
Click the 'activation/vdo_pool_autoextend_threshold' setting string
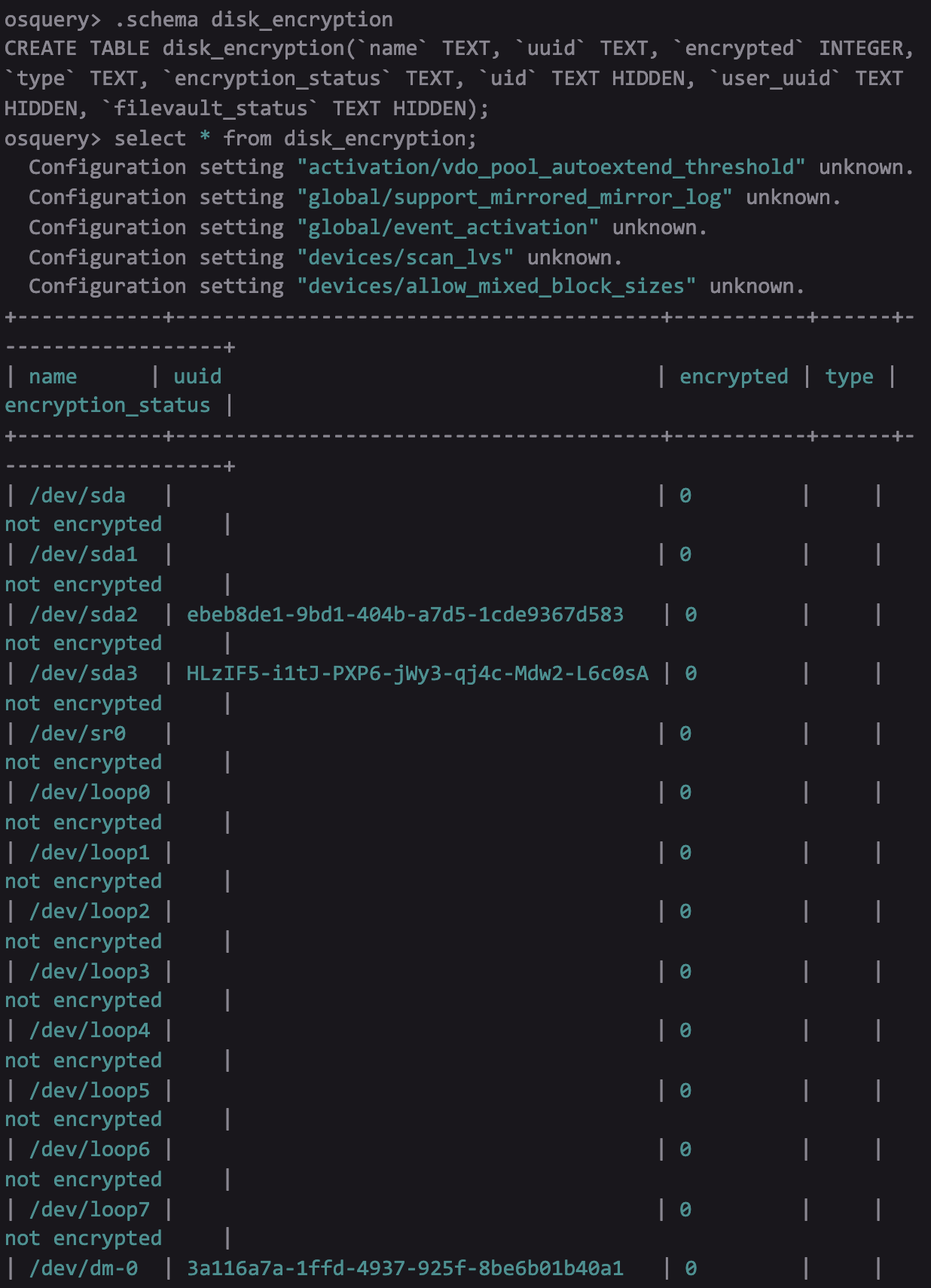point(551,167)
